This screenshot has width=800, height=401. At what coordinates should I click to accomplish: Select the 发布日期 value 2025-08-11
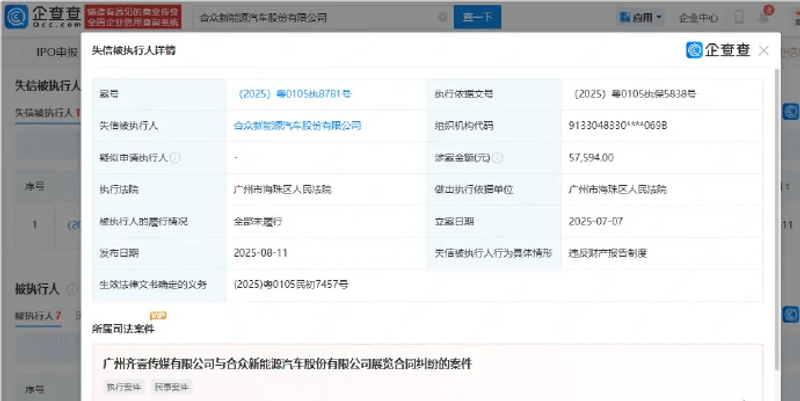tap(260, 253)
